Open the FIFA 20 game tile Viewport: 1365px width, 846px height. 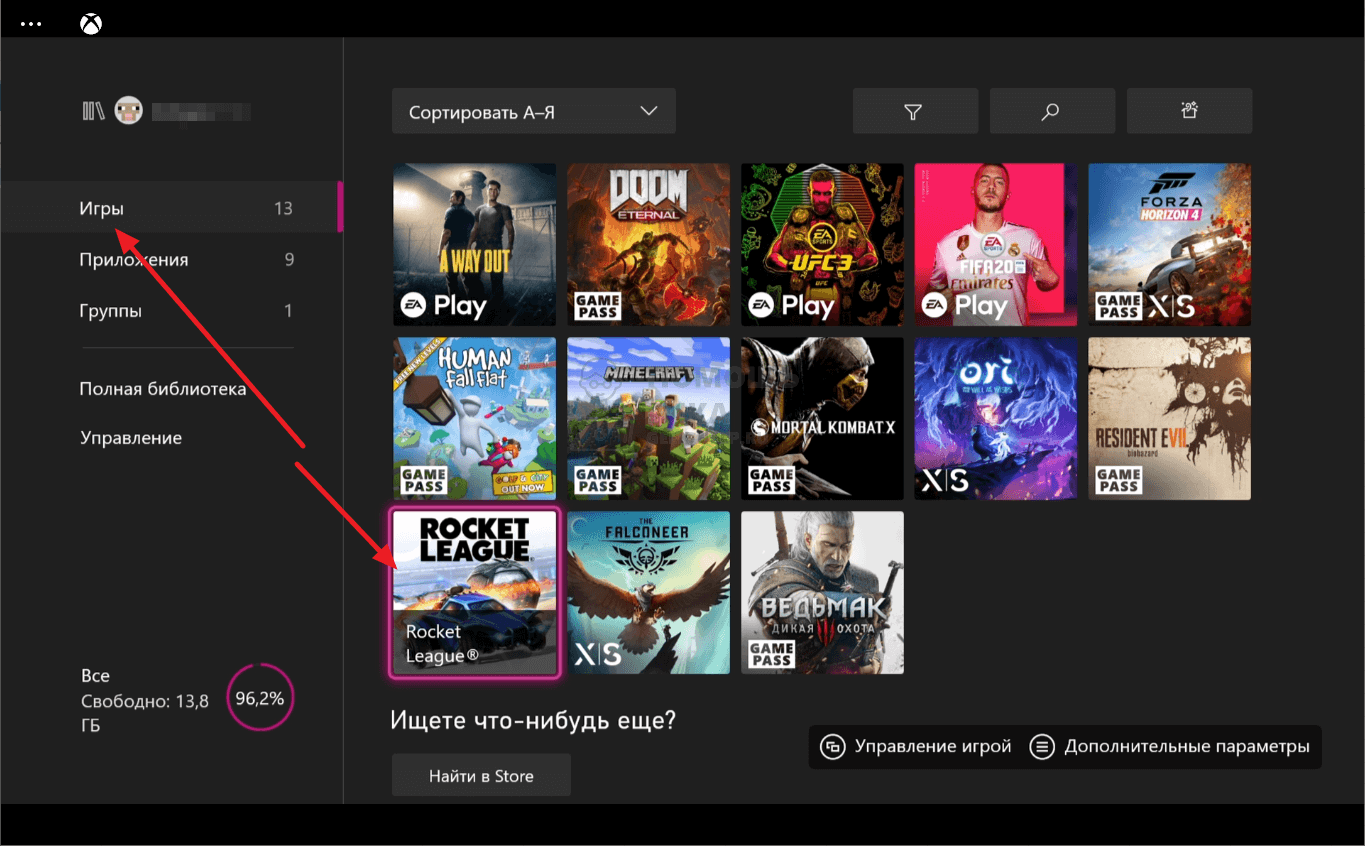pyautogui.click(x=996, y=245)
